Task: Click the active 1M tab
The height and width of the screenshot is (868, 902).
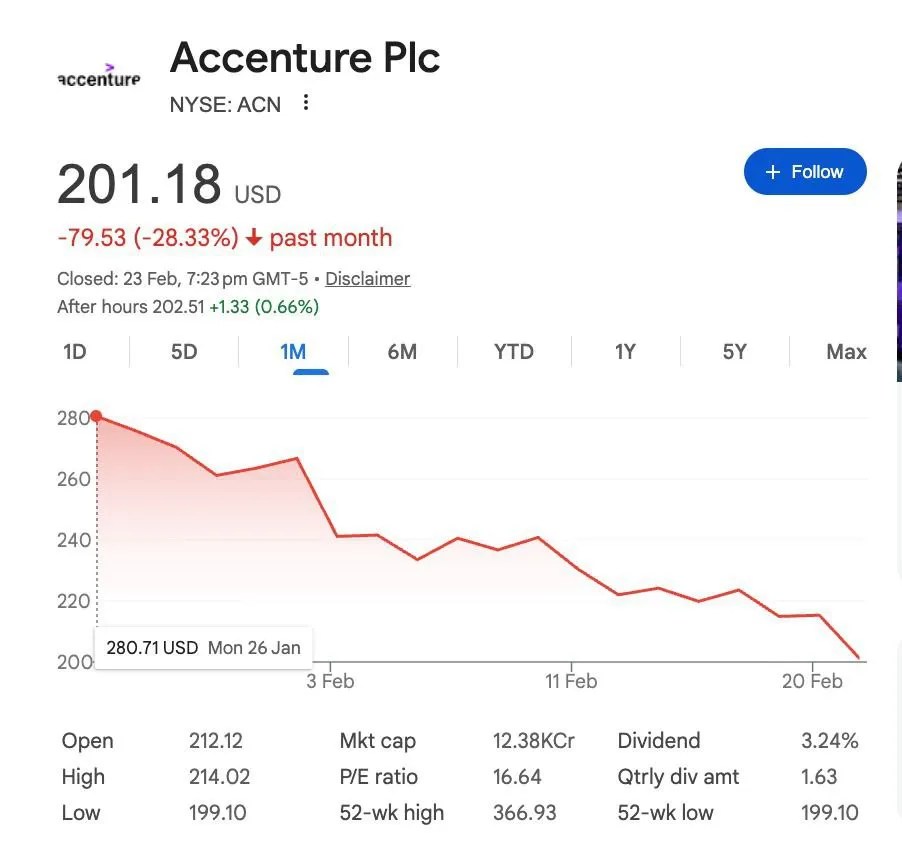Action: tap(293, 351)
